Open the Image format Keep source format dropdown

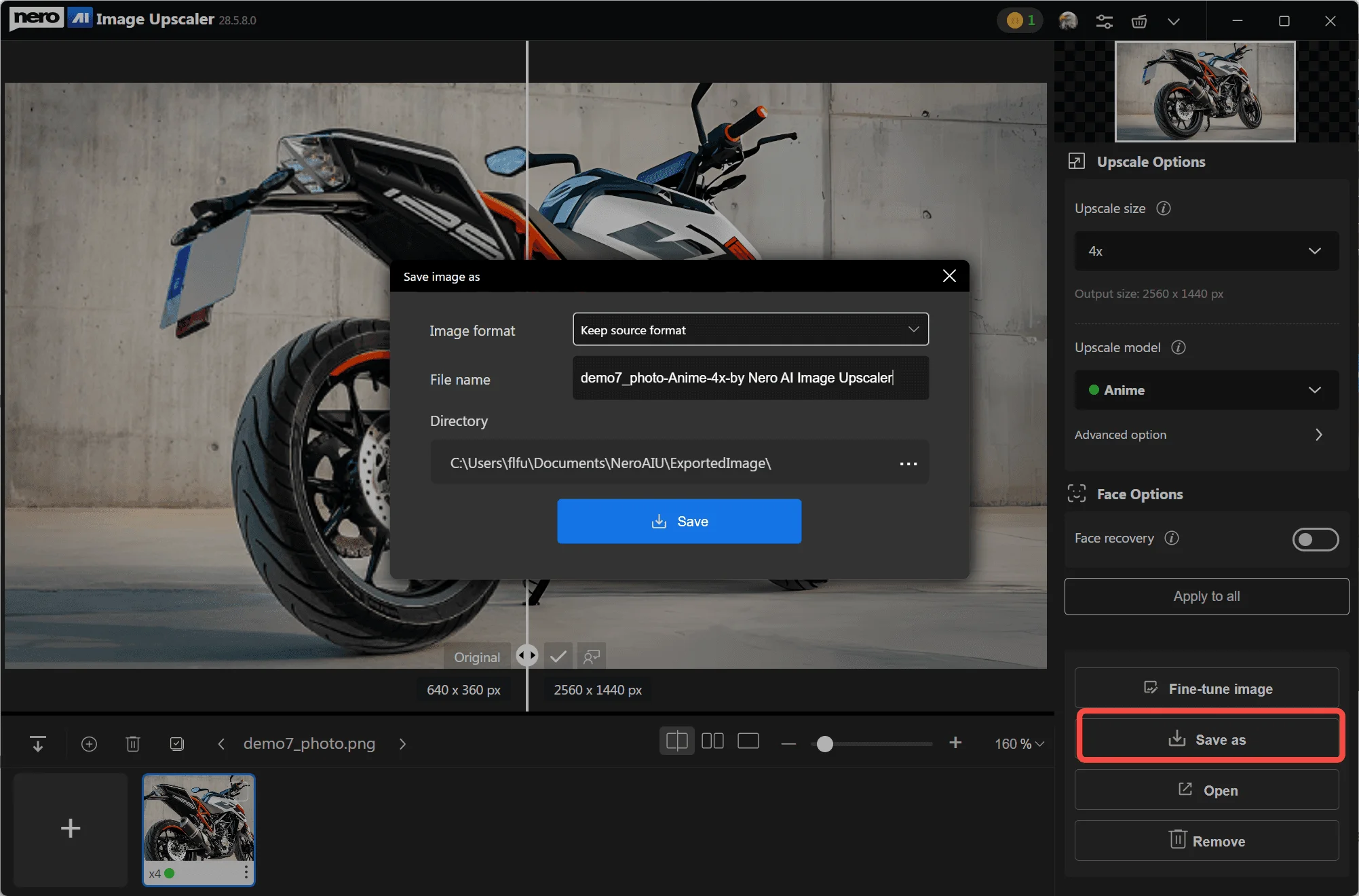click(750, 329)
